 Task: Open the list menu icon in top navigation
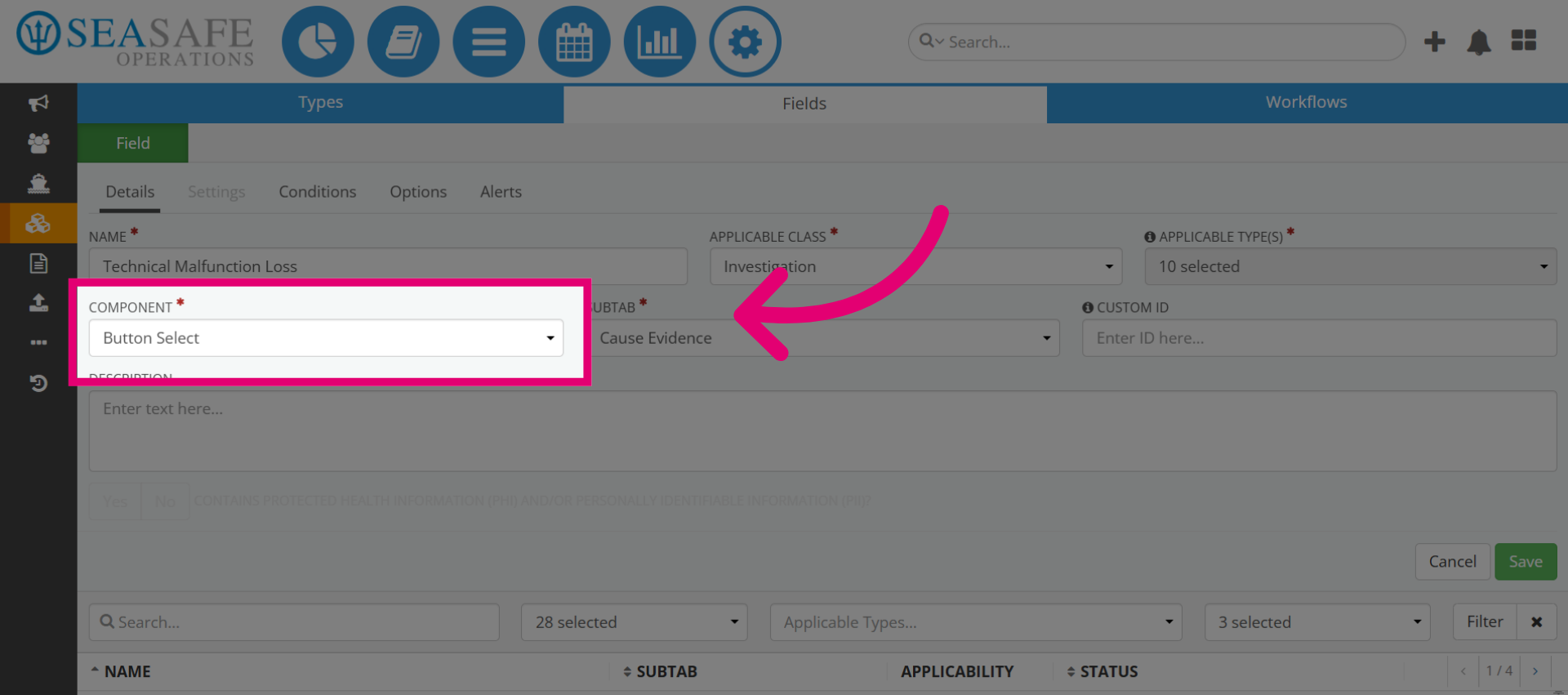coord(488,42)
